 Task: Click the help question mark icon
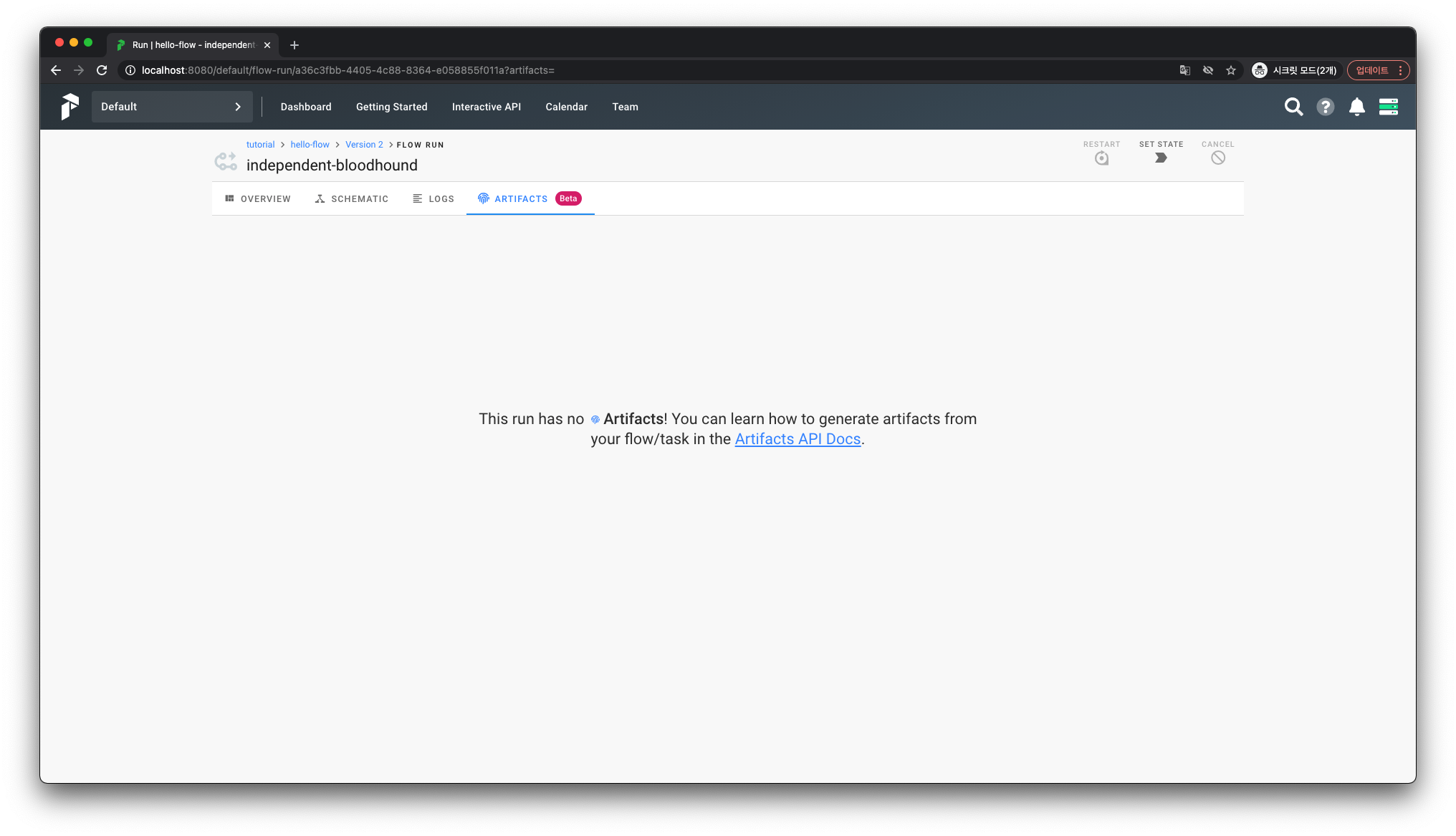point(1325,107)
